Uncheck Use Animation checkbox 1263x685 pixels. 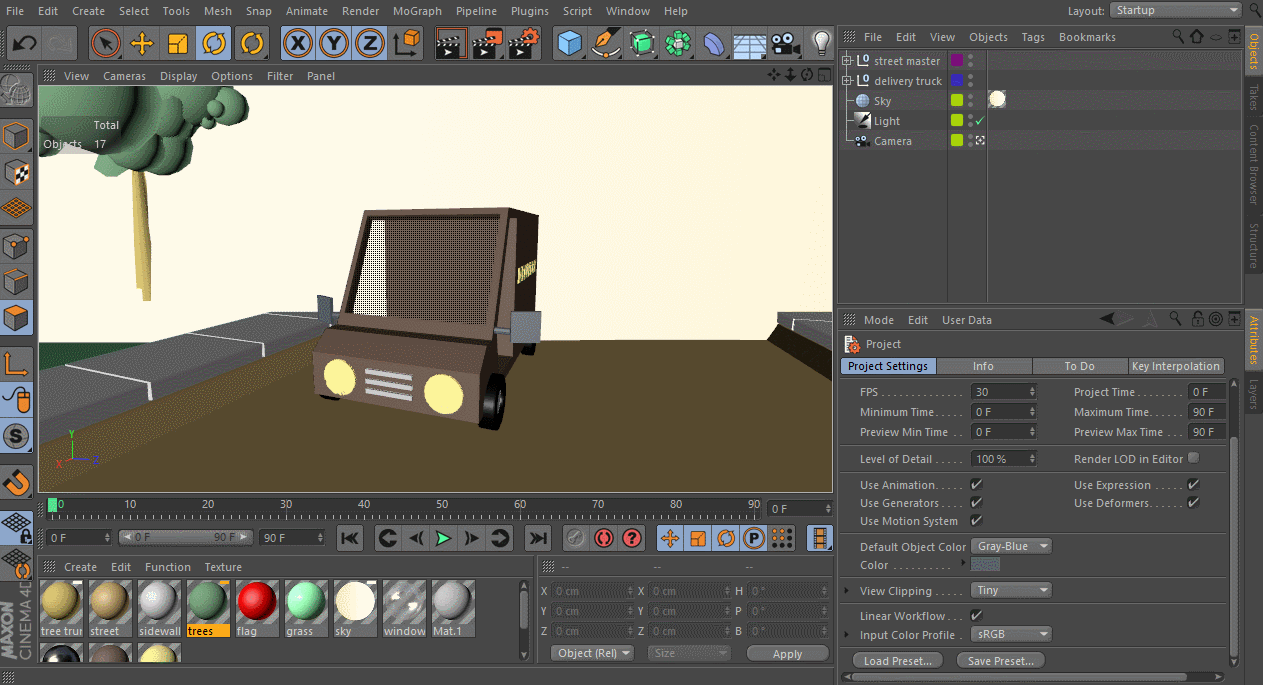click(x=977, y=485)
